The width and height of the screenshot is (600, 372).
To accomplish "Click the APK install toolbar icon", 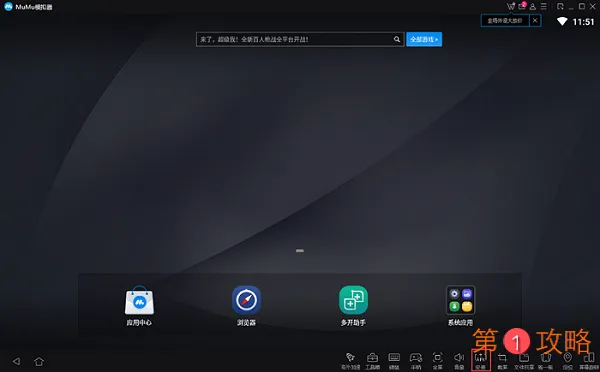I will pos(481,361).
